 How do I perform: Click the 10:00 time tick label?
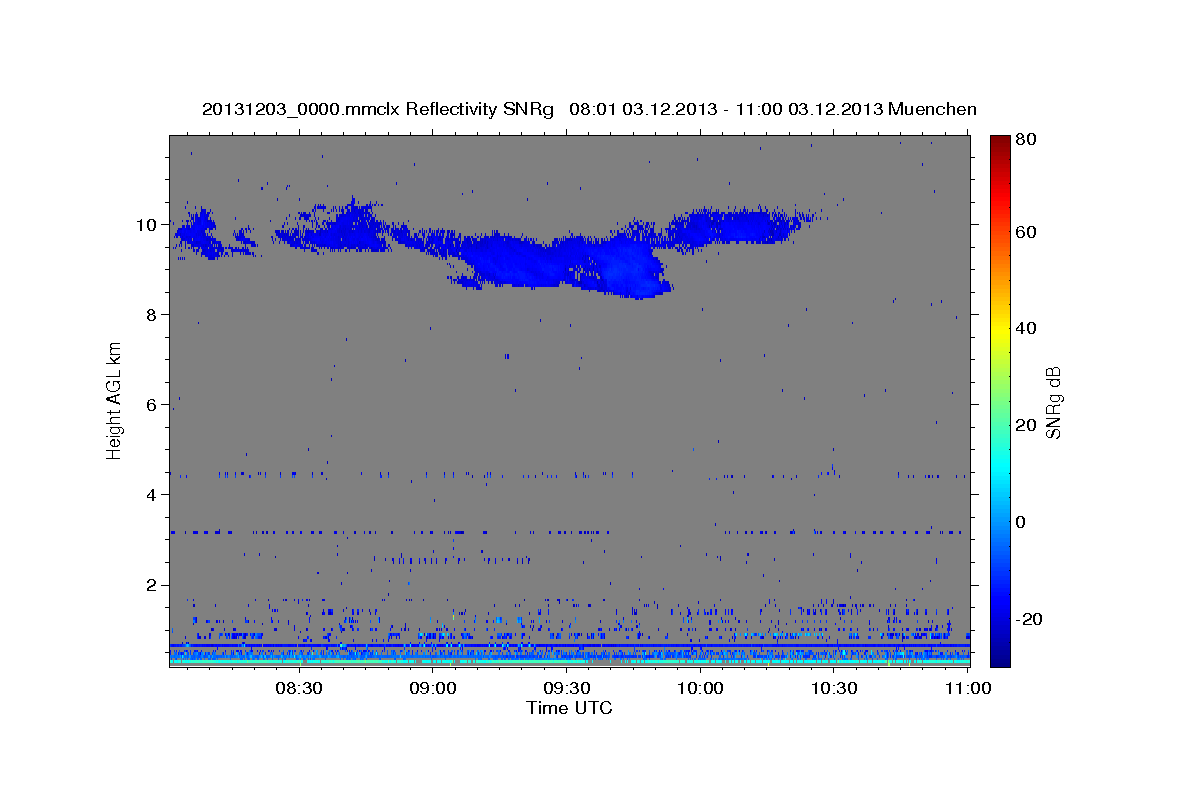[700, 688]
